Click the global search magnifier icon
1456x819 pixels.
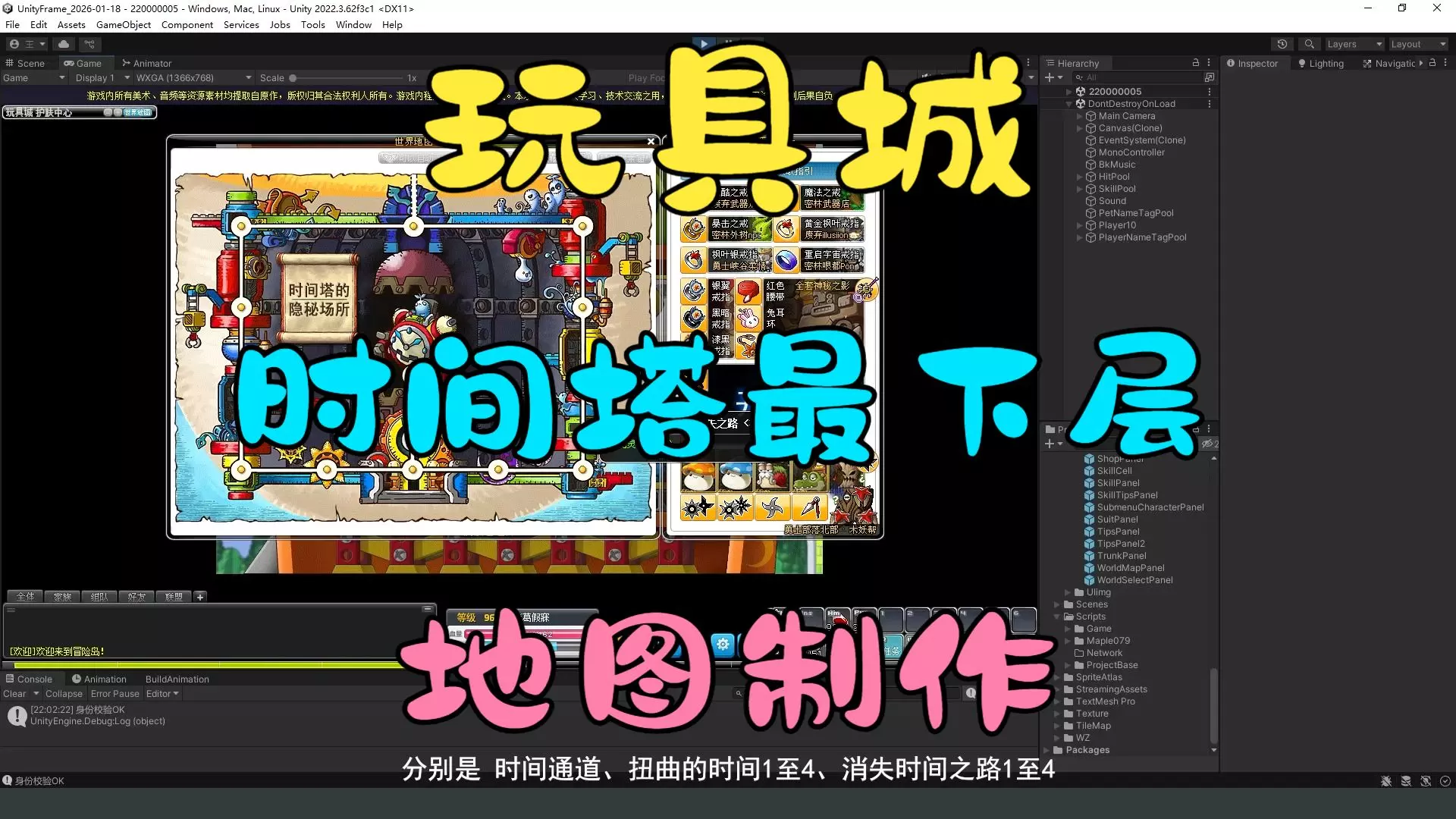click(x=1309, y=44)
